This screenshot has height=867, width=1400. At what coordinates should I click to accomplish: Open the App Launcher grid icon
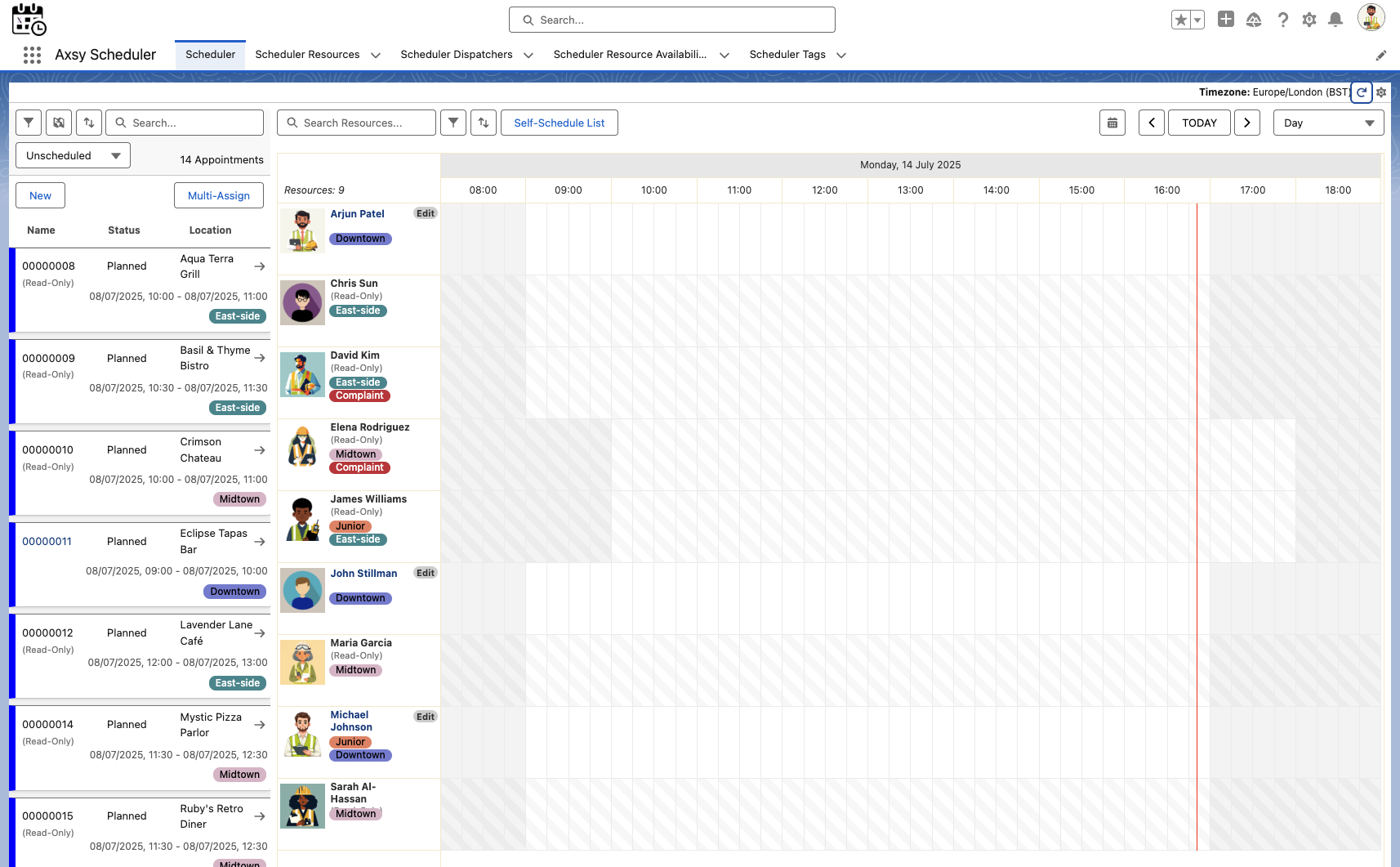(32, 55)
